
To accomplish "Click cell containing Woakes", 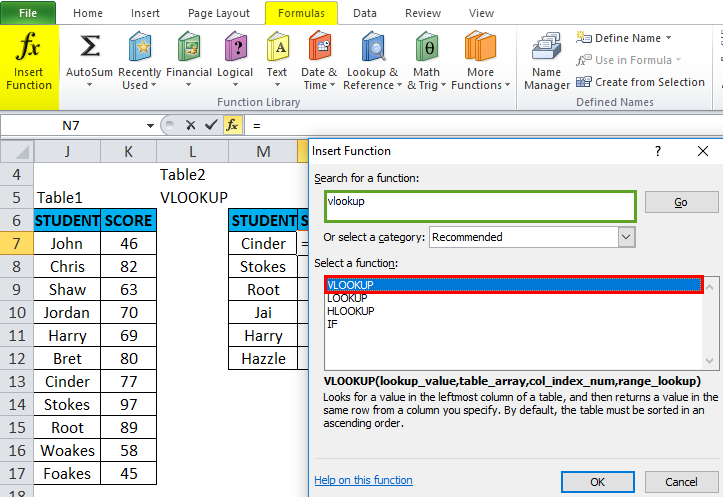I will [x=67, y=450].
